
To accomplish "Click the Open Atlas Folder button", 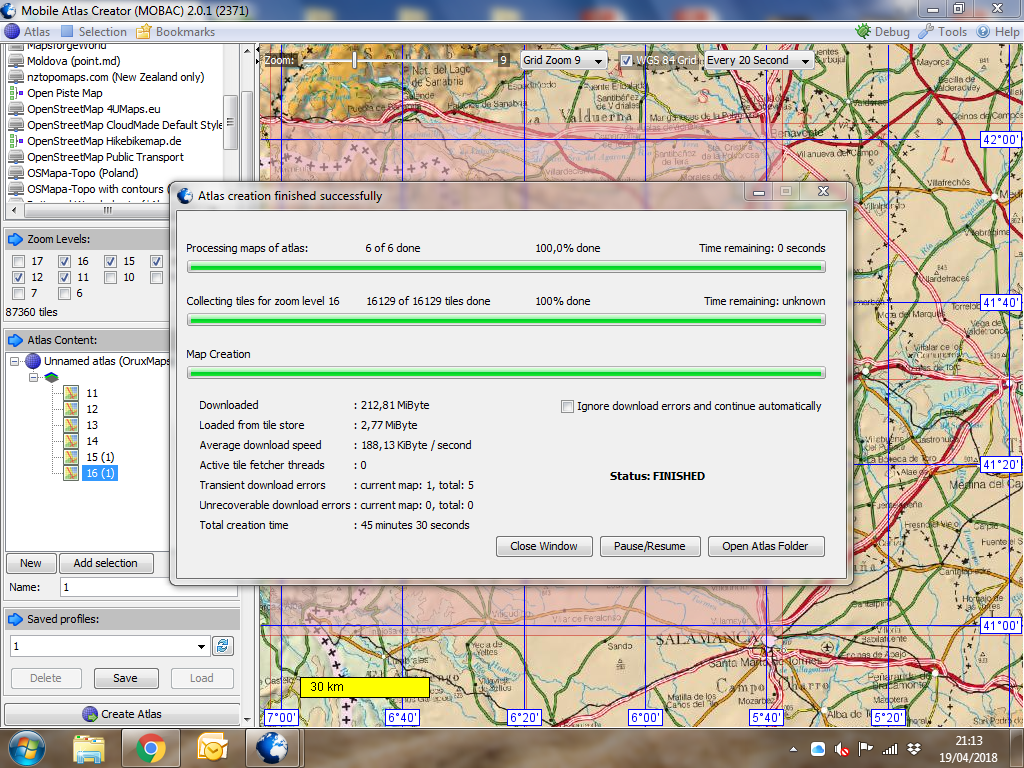I will 765,547.
